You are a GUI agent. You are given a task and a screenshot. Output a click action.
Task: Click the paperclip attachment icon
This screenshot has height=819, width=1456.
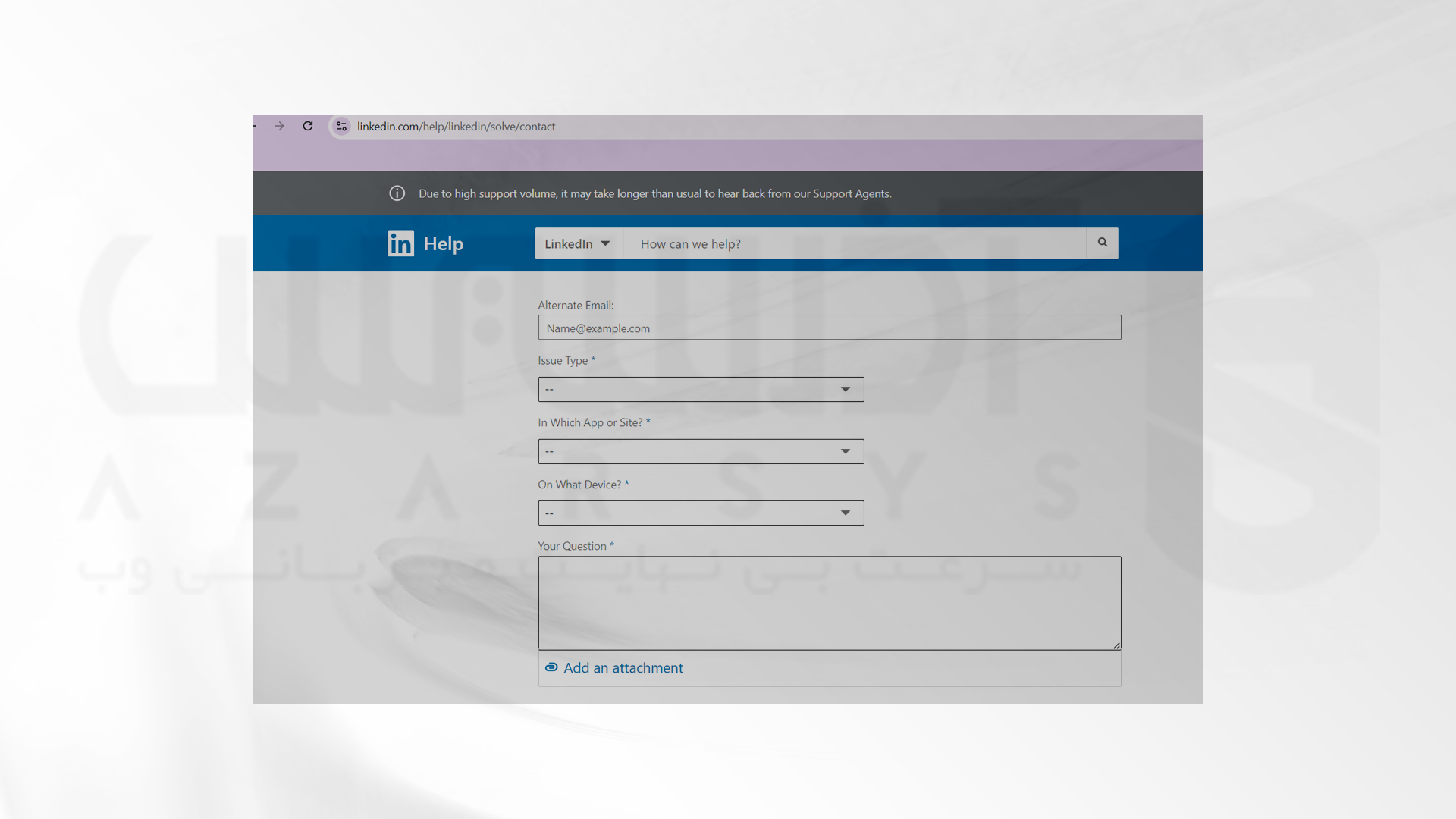click(x=551, y=667)
